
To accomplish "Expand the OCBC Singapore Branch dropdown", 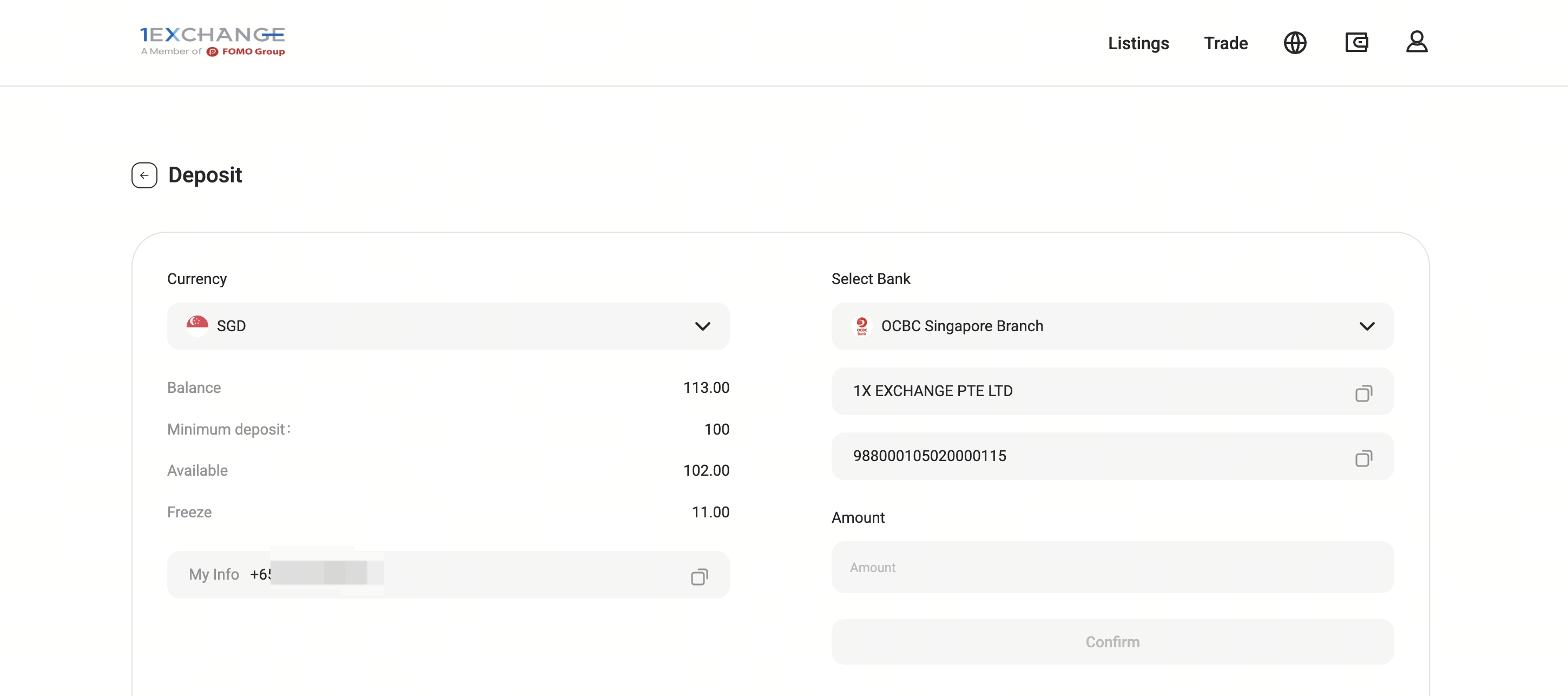I will point(1111,326).
